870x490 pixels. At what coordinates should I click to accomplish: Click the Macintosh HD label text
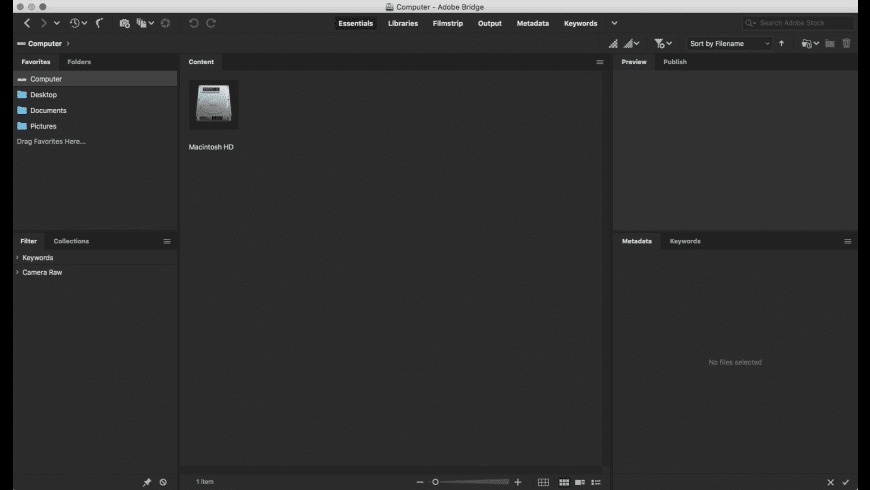pyautogui.click(x=211, y=147)
